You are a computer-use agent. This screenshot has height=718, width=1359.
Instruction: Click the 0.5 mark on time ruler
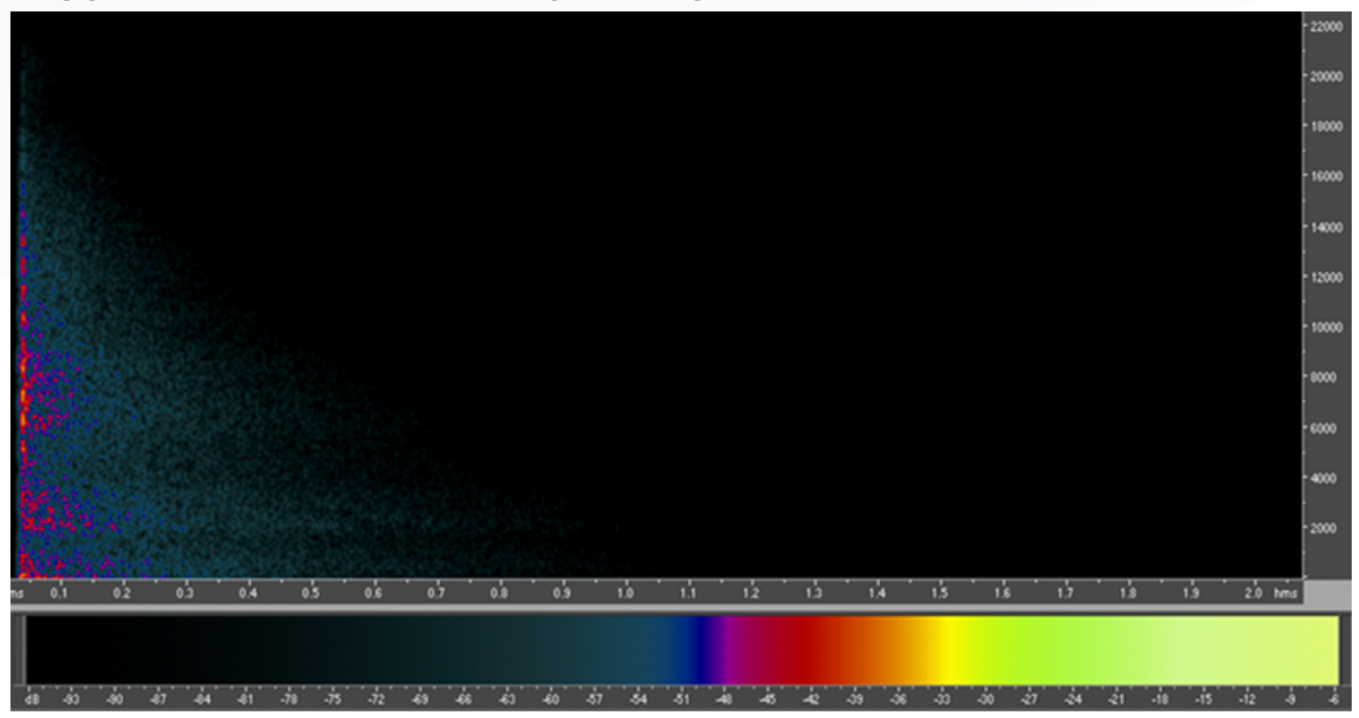coord(311,593)
